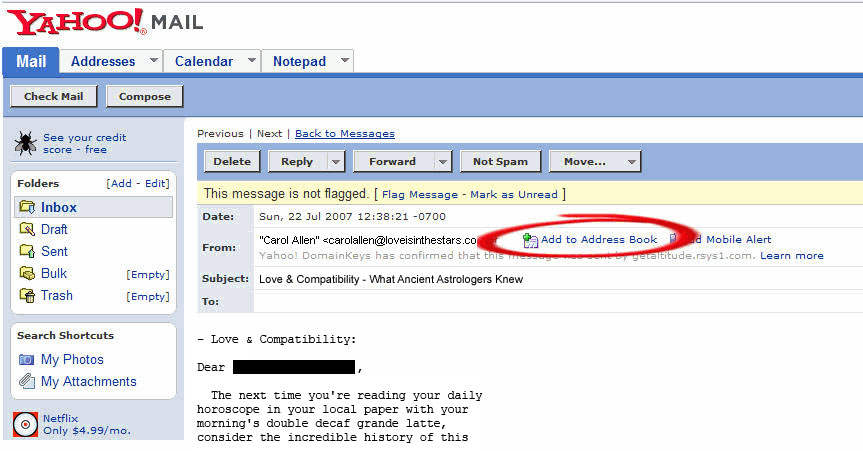Click the Inbox folder icon
The height and width of the screenshot is (451, 863).
coord(27,207)
